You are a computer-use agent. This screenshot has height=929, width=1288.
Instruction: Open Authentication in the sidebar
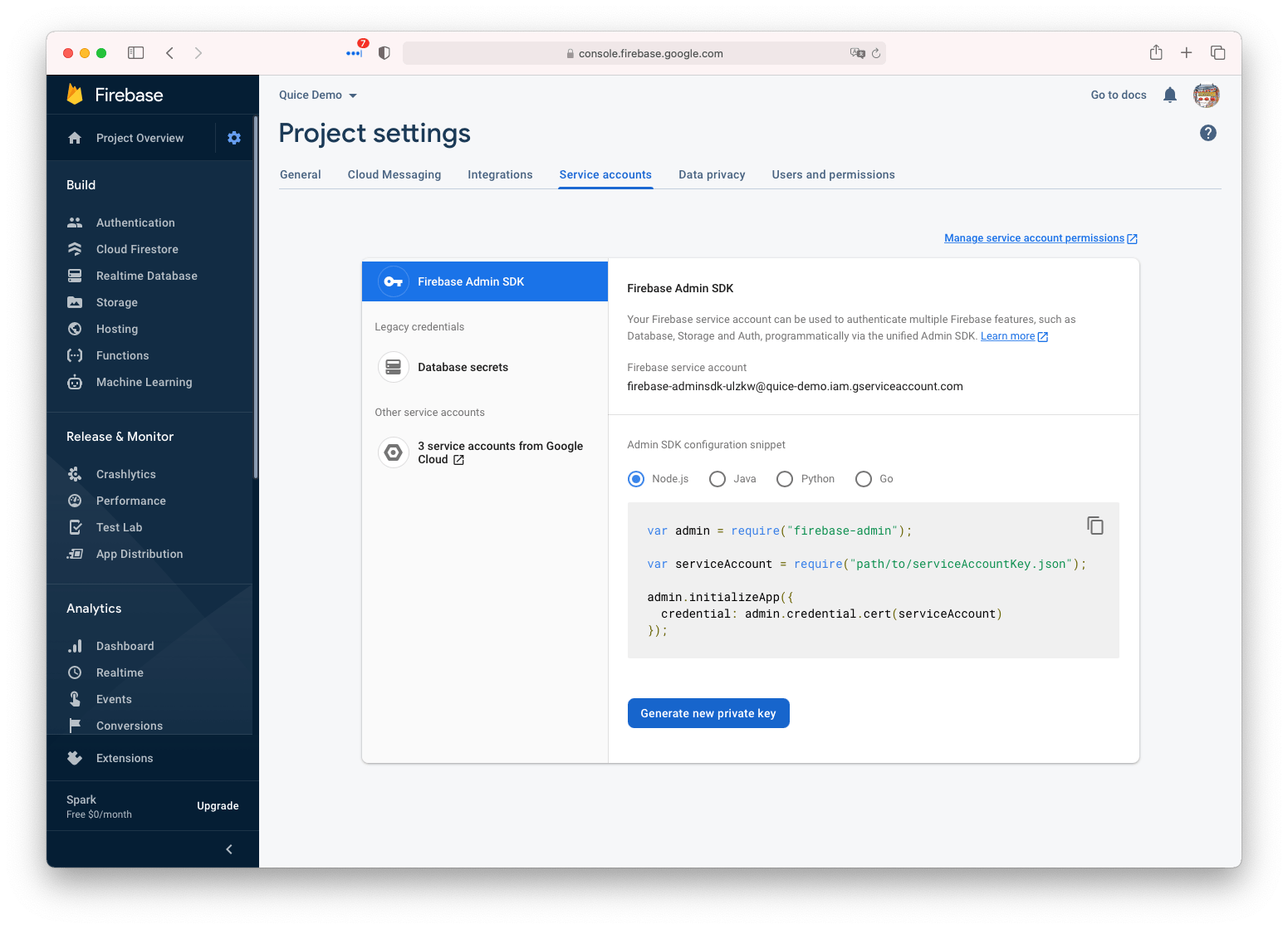(135, 222)
